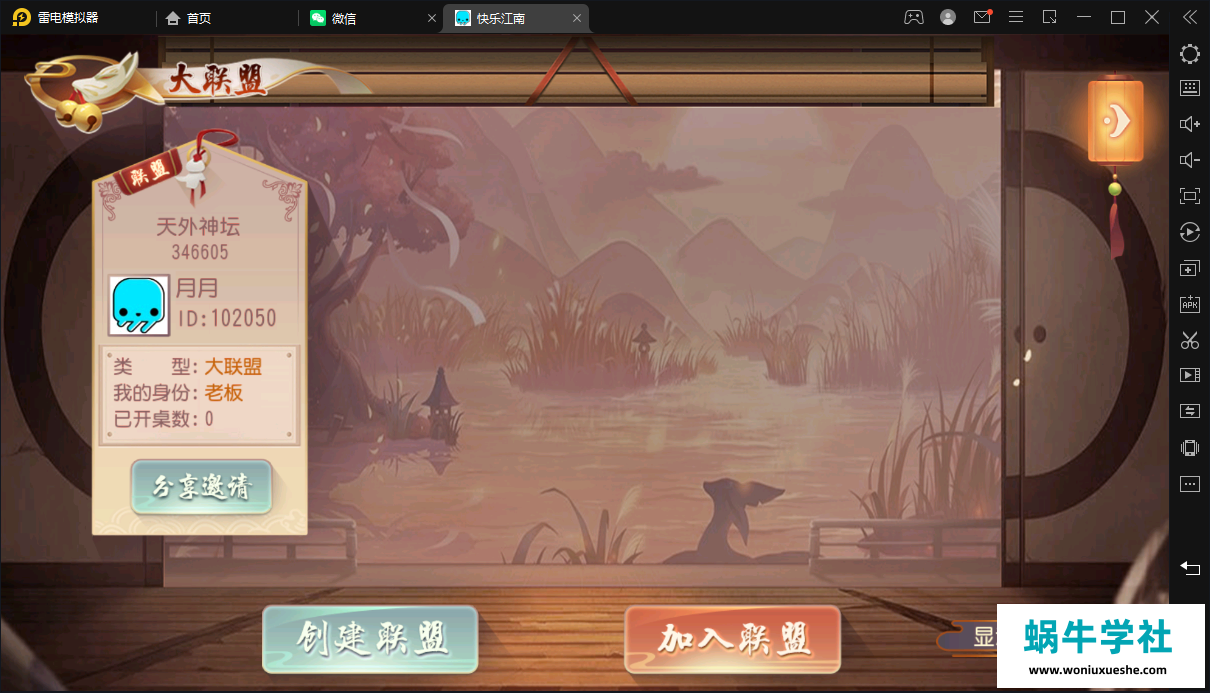Increase volume with the speaker-plus icon

tap(1189, 123)
